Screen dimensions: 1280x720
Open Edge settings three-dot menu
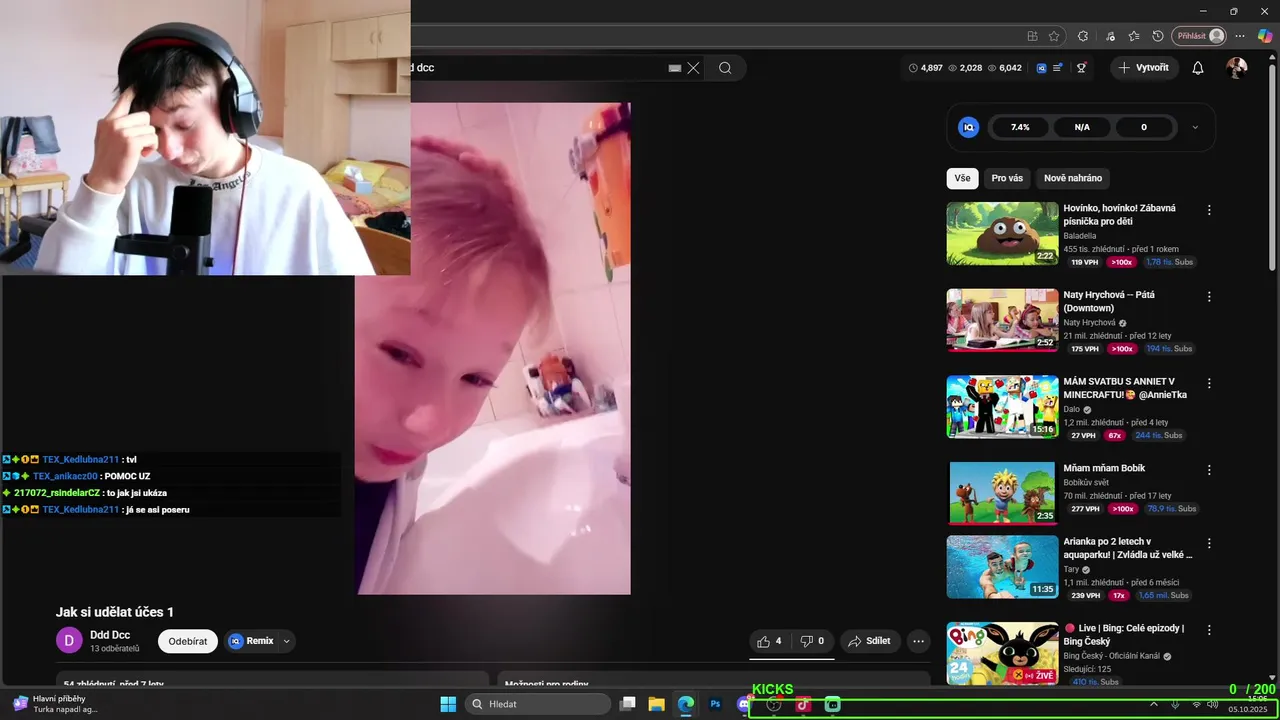pyautogui.click(x=1240, y=36)
